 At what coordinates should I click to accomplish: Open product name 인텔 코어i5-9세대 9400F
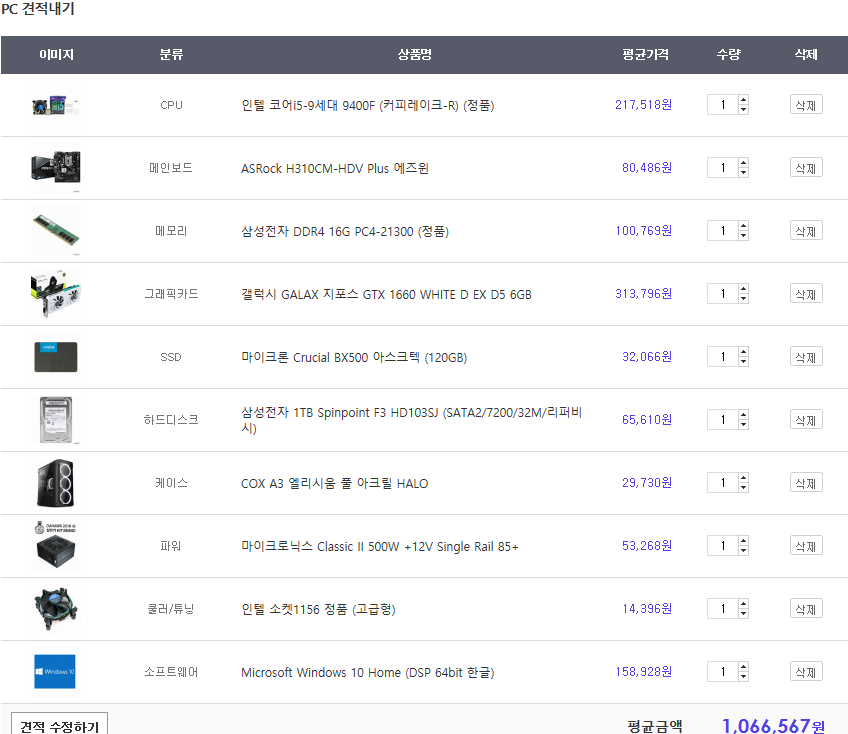(368, 105)
